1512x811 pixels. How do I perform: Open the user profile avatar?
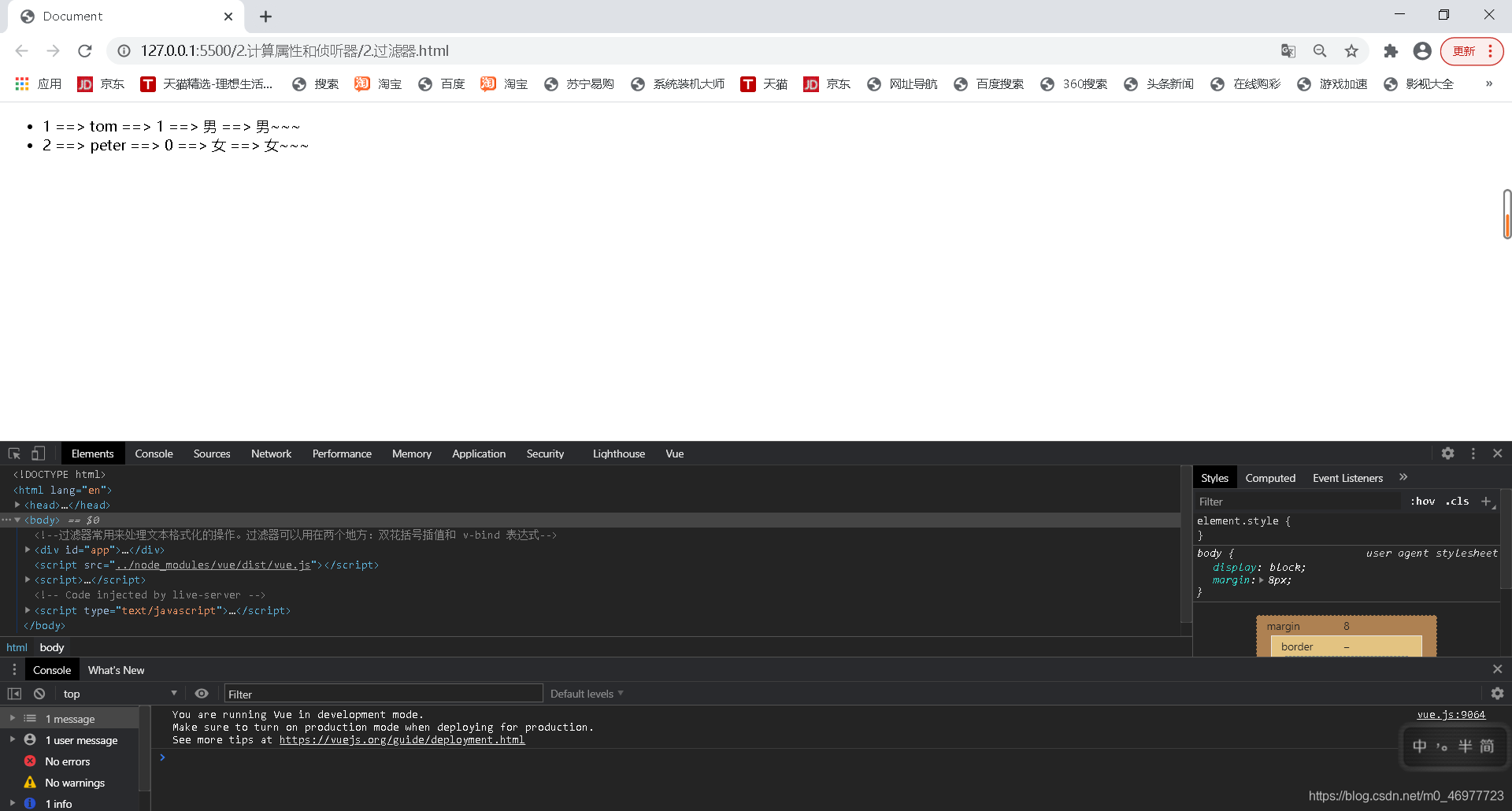click(x=1422, y=51)
